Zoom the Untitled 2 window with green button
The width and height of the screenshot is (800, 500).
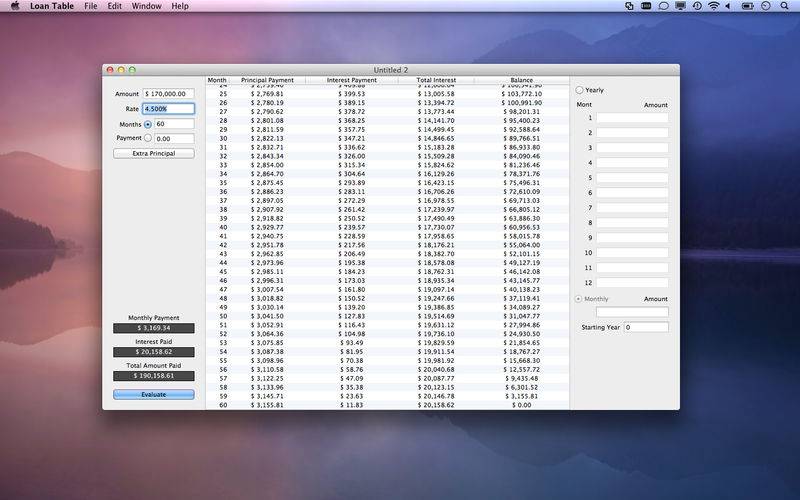(132, 70)
